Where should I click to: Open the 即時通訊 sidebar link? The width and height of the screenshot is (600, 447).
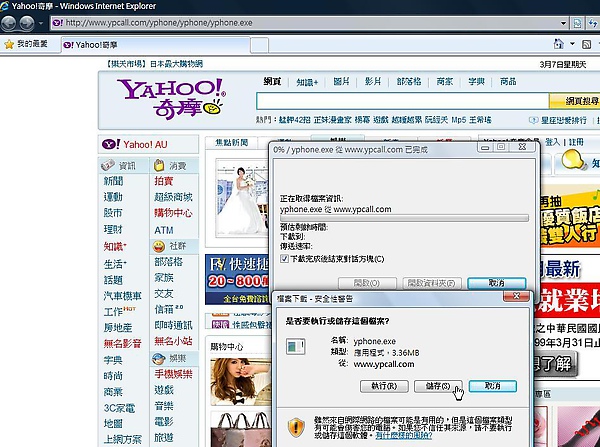pyautogui.click(x=173, y=325)
